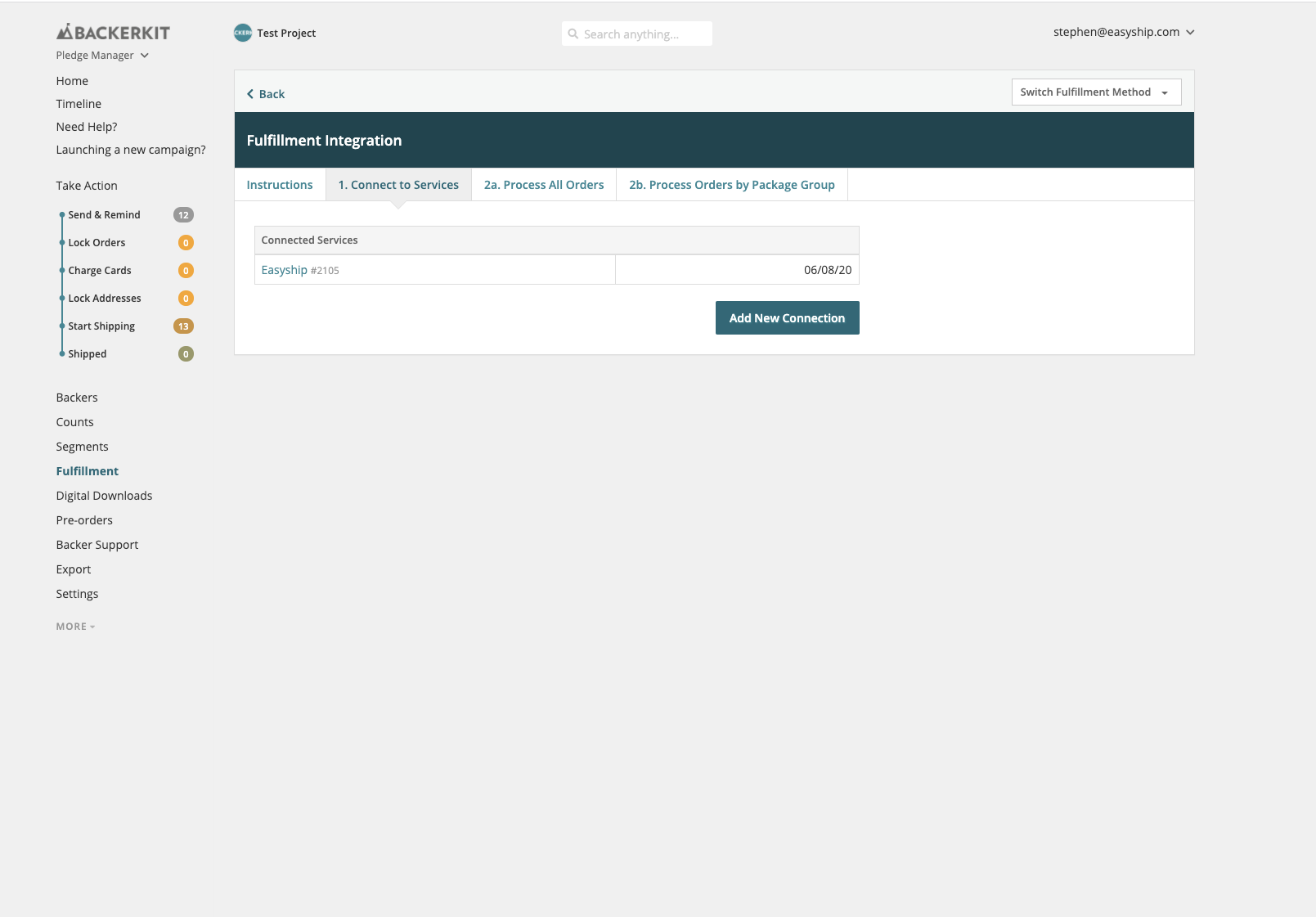Viewport: 1316px width, 917px height.
Task: Open the Lock Orders step
Action: click(x=97, y=243)
